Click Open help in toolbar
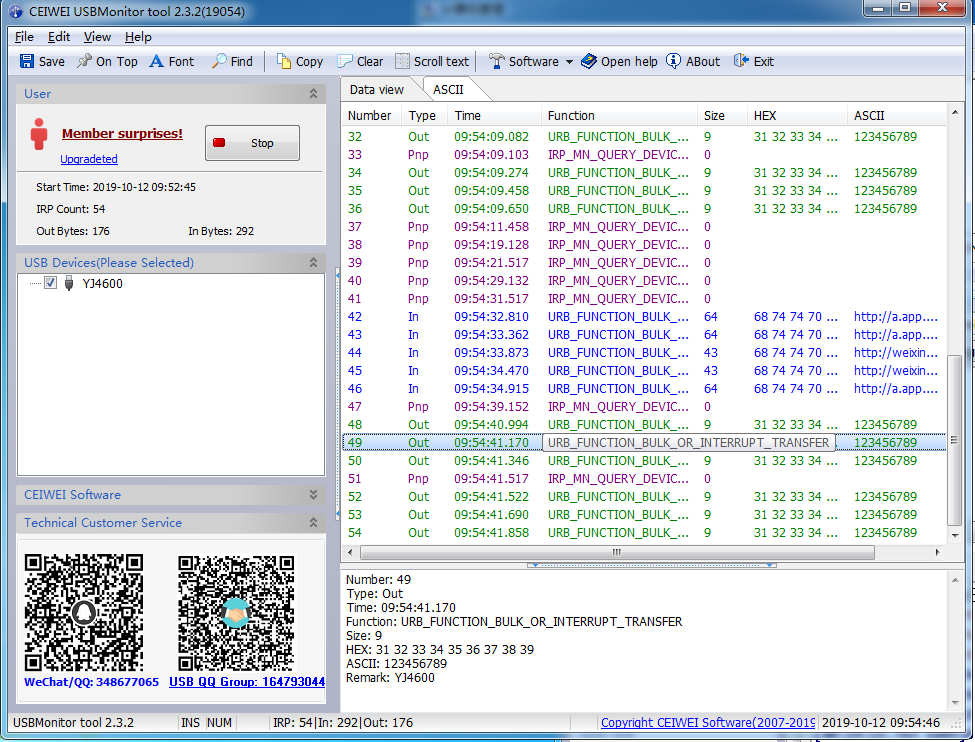The height and width of the screenshot is (742, 975). click(x=619, y=61)
